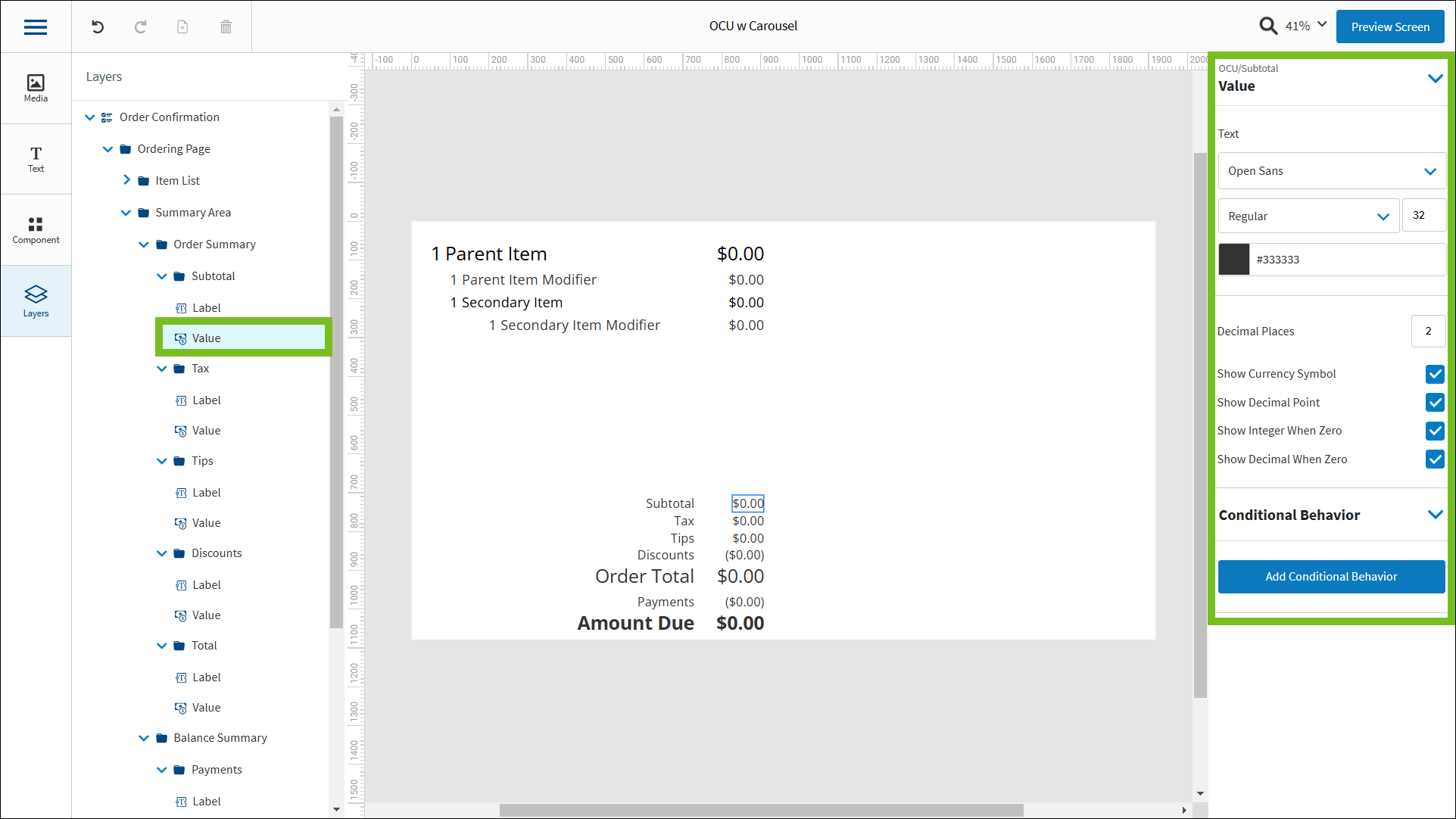Viewport: 1456px width, 819px height.
Task: Click the font size input field
Action: coord(1423,215)
